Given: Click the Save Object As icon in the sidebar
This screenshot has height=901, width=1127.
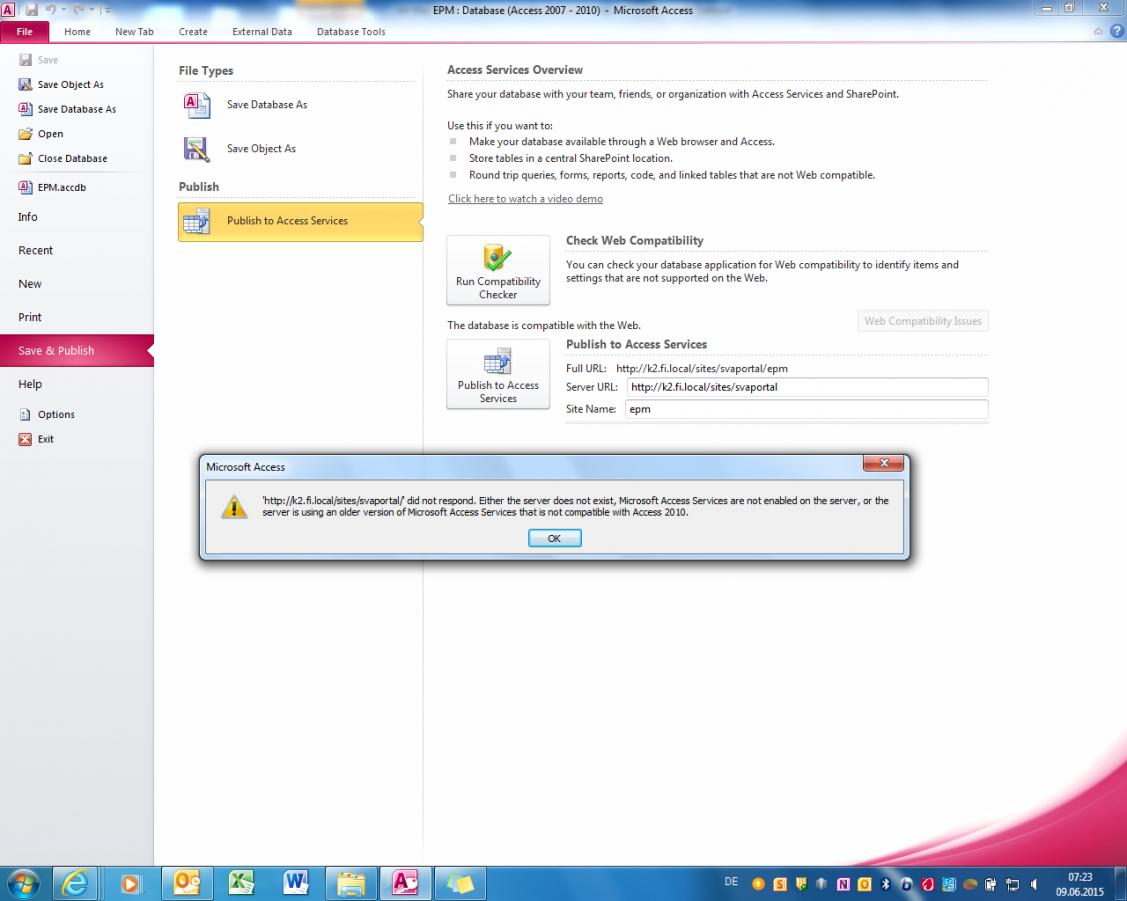Looking at the screenshot, I should click(25, 84).
